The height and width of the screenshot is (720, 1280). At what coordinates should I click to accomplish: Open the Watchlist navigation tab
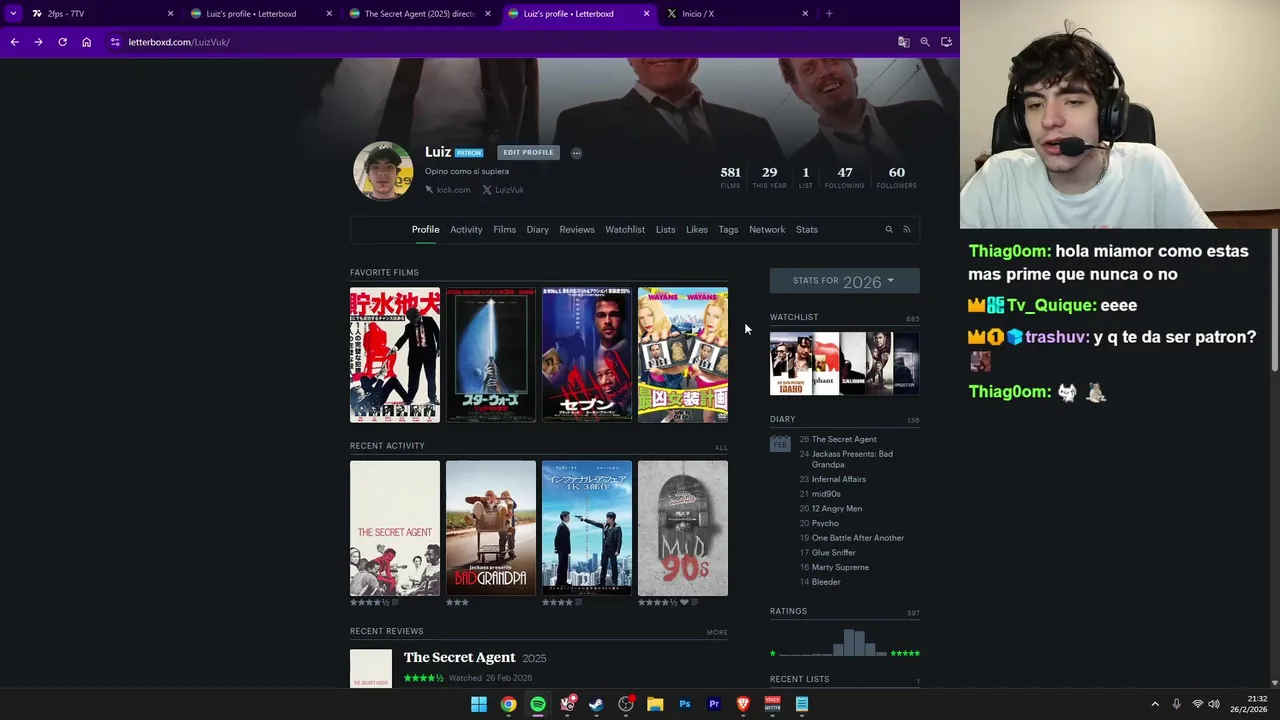click(x=625, y=230)
